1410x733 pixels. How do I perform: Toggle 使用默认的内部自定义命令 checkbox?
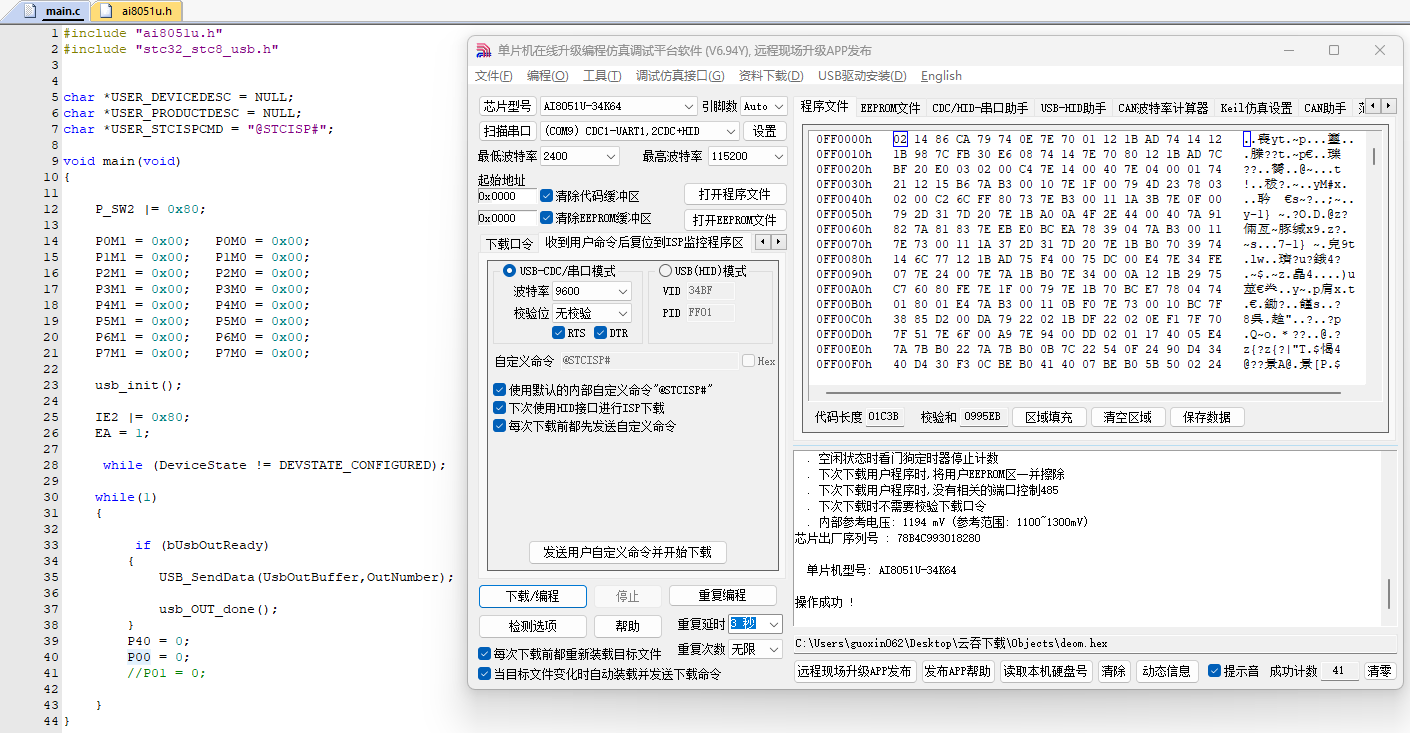(499, 390)
